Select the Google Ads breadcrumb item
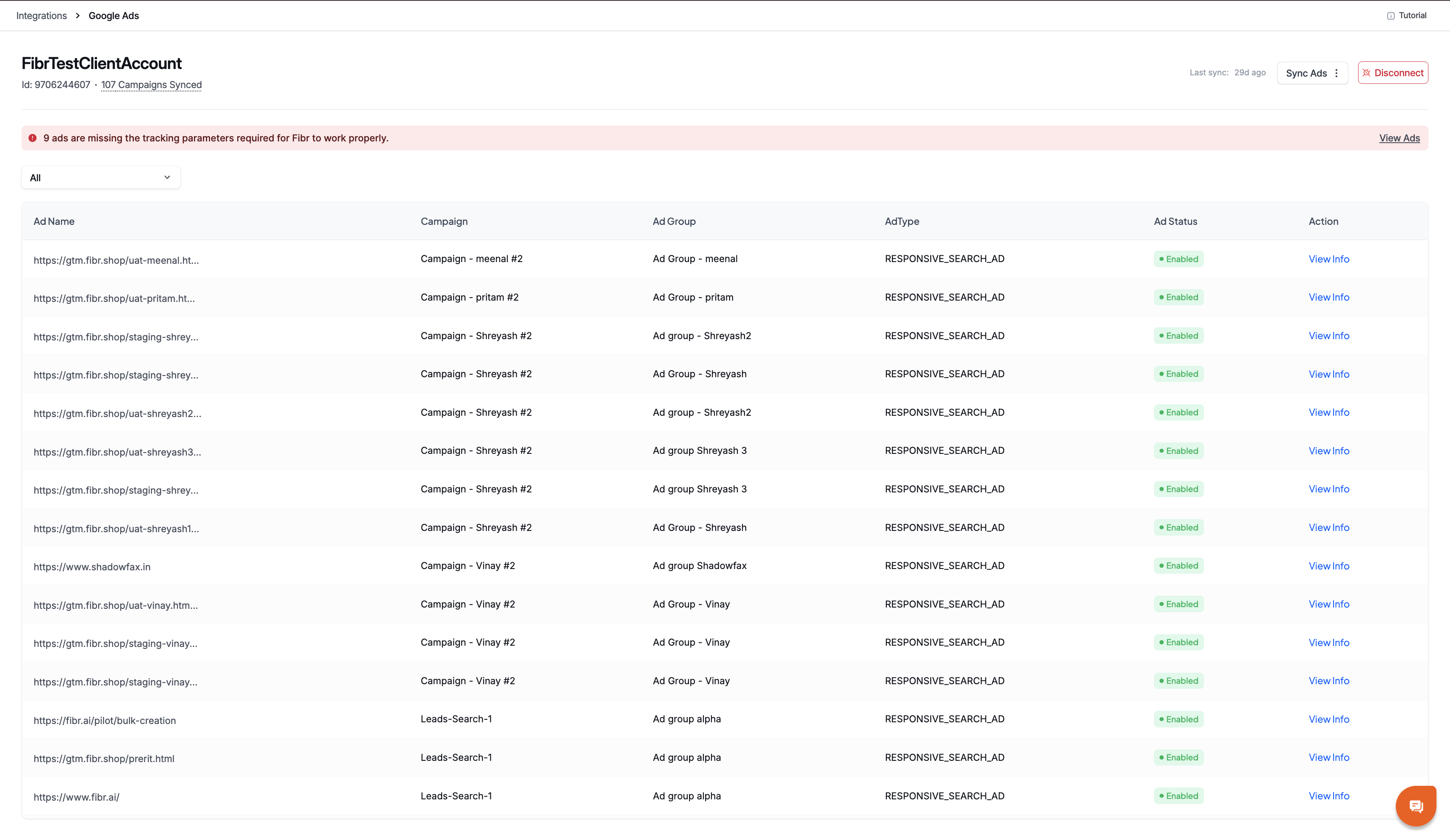The image size is (1450, 840). click(x=113, y=16)
